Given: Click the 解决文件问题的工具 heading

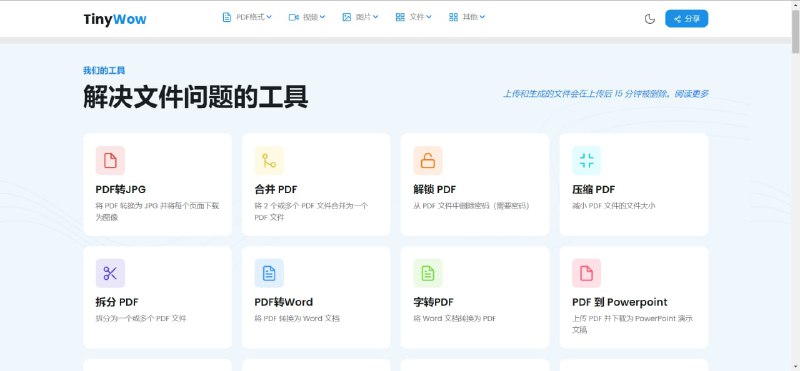Looking at the screenshot, I should (x=195, y=97).
